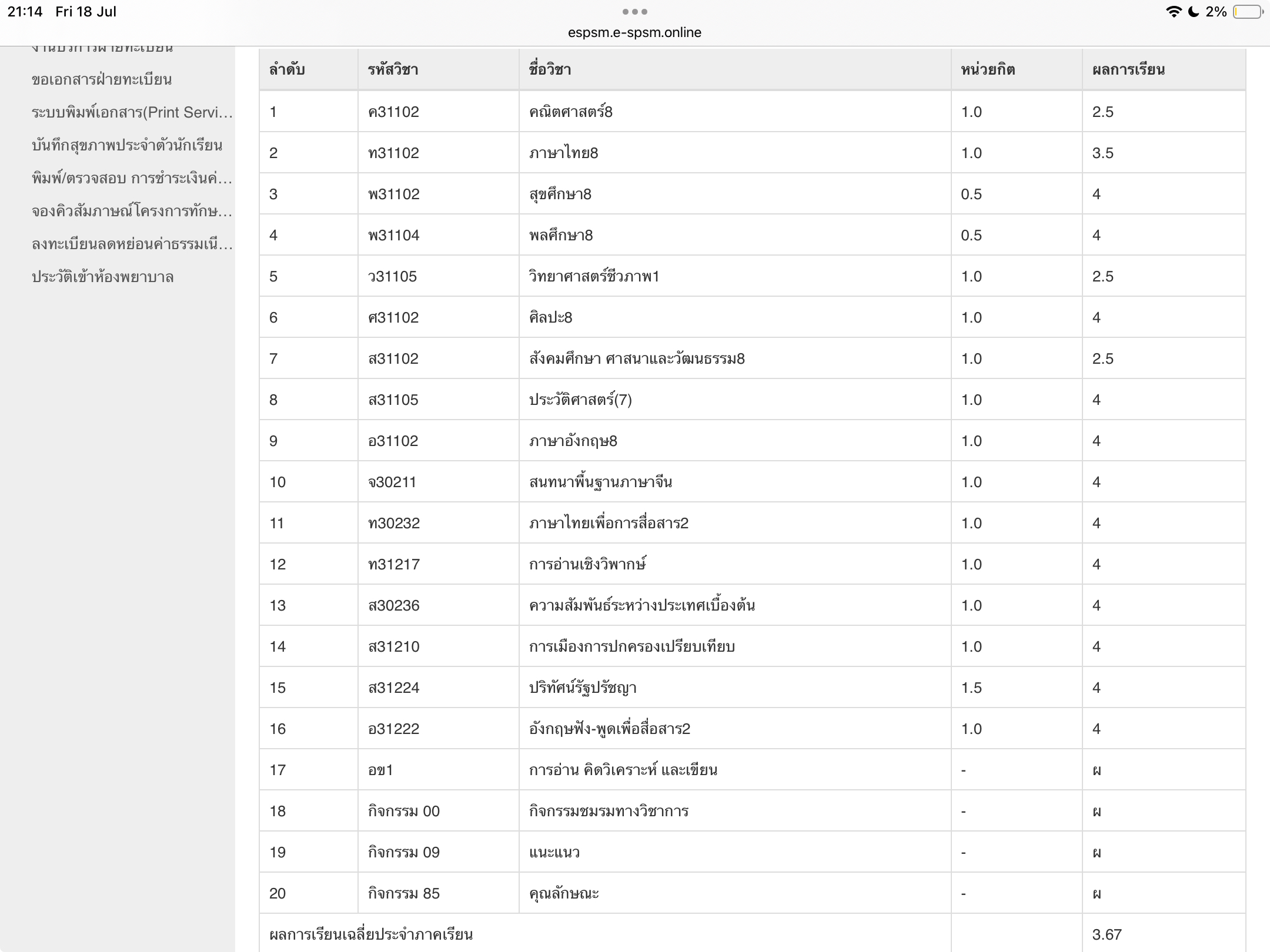The width and height of the screenshot is (1270, 952).
Task: Tap the Wi-Fi status icon
Action: point(1174,12)
